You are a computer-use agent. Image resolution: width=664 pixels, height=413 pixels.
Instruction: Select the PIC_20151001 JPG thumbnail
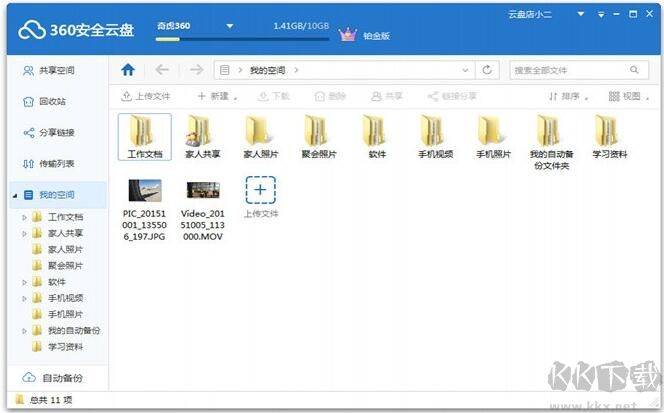[145, 190]
